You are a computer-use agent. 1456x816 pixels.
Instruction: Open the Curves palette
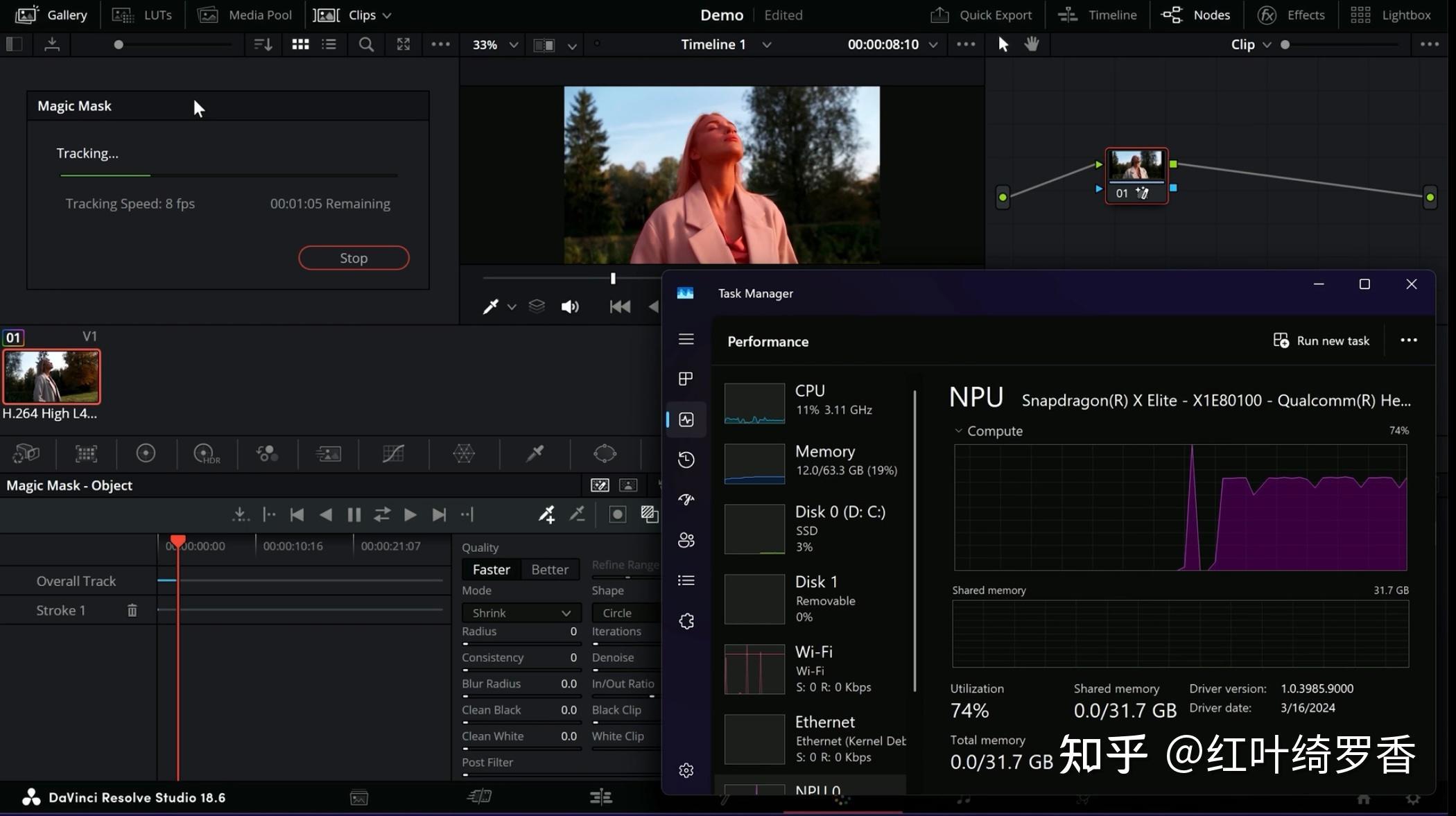tap(393, 454)
